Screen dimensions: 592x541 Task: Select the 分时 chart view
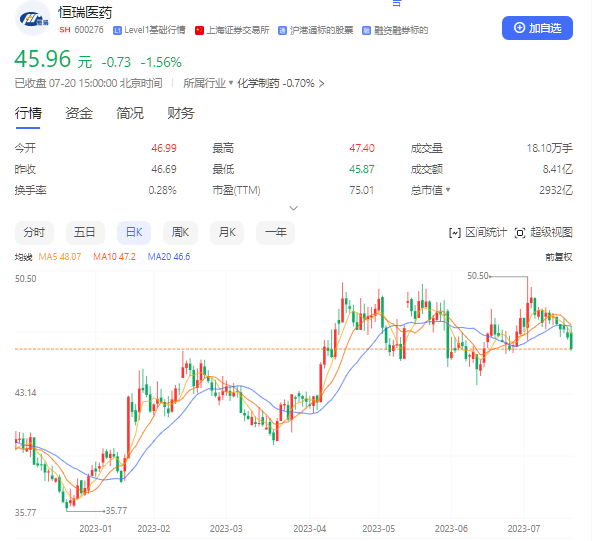coord(34,233)
